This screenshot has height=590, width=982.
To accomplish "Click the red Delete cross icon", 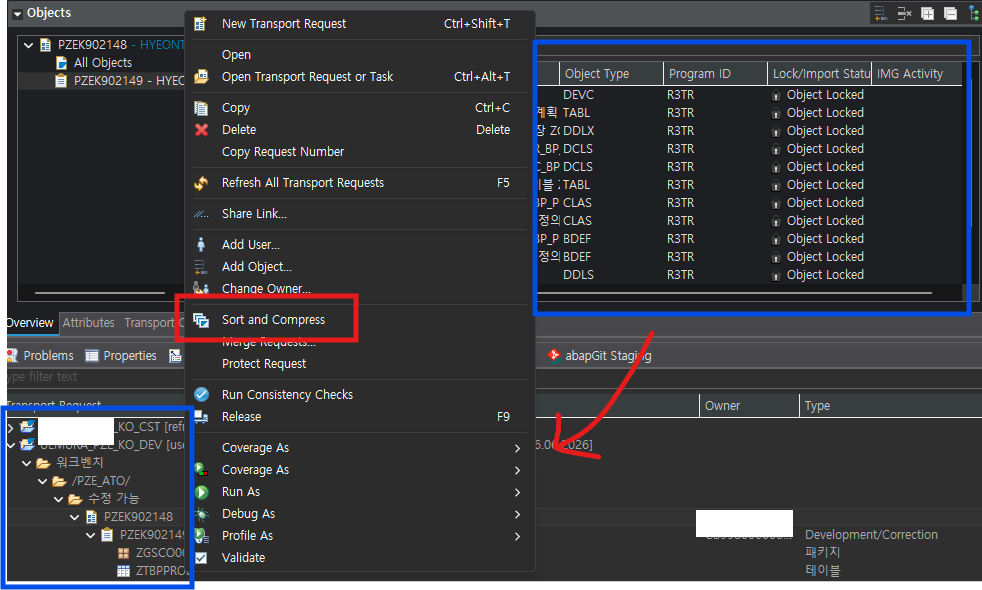I will [201, 130].
